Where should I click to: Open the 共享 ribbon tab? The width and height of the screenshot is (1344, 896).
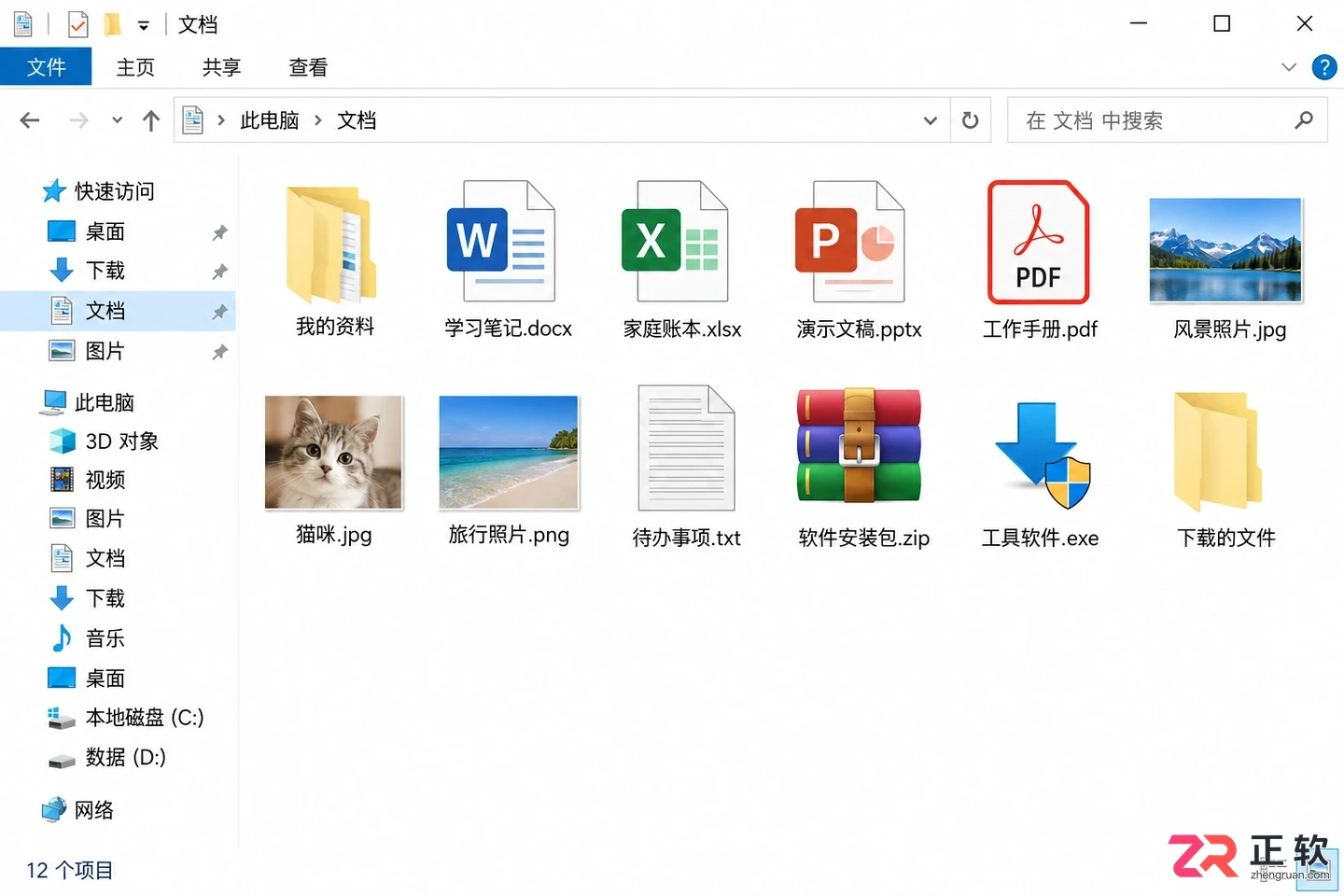pyautogui.click(x=222, y=67)
